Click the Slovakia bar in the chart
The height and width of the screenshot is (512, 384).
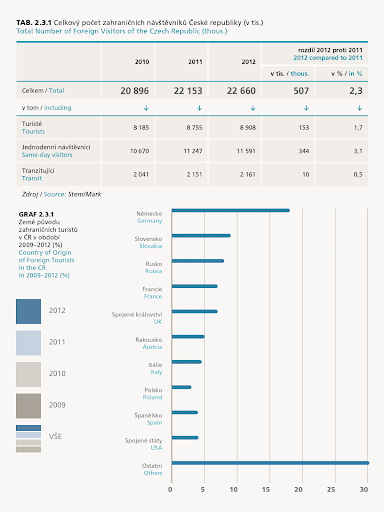coord(201,236)
